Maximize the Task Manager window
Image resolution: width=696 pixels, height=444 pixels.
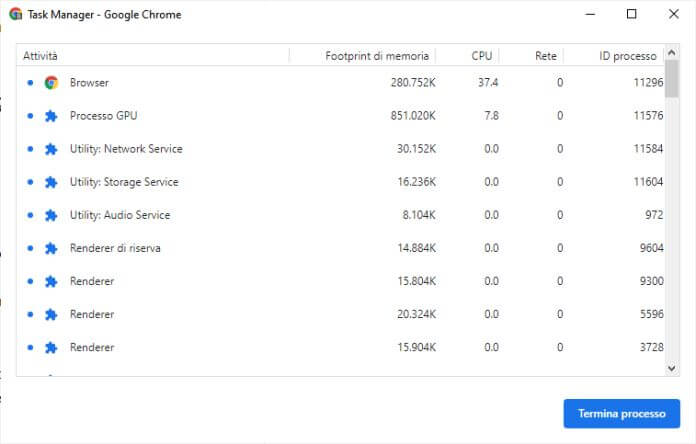(x=631, y=14)
